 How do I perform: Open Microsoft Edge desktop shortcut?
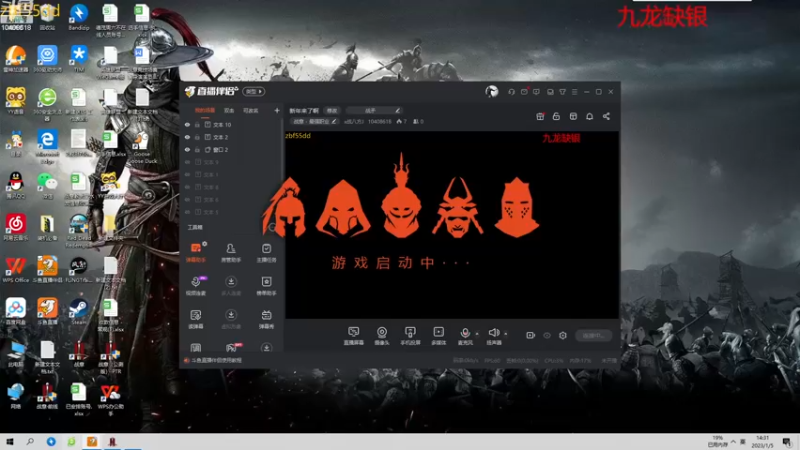47,145
